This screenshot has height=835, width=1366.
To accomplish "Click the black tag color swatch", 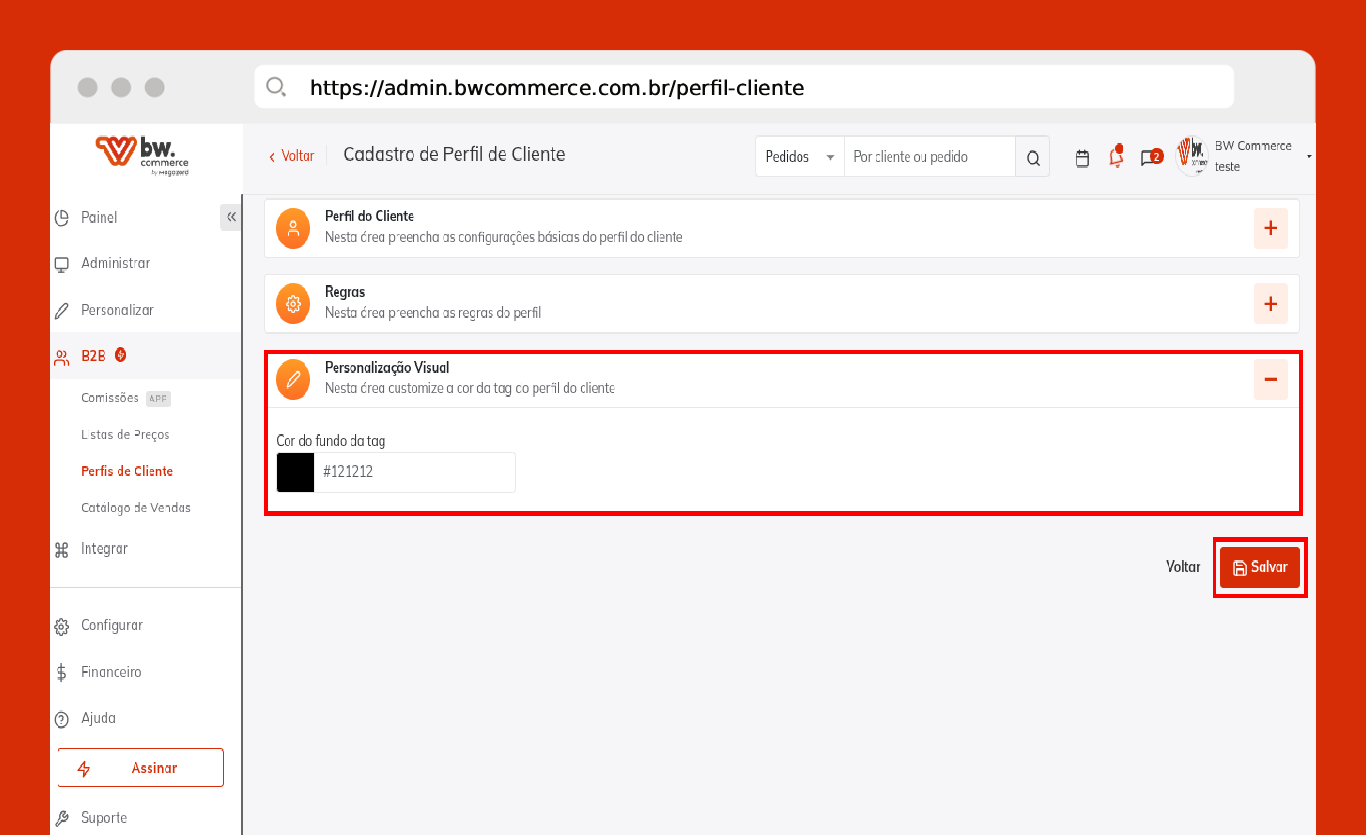I will 296,472.
